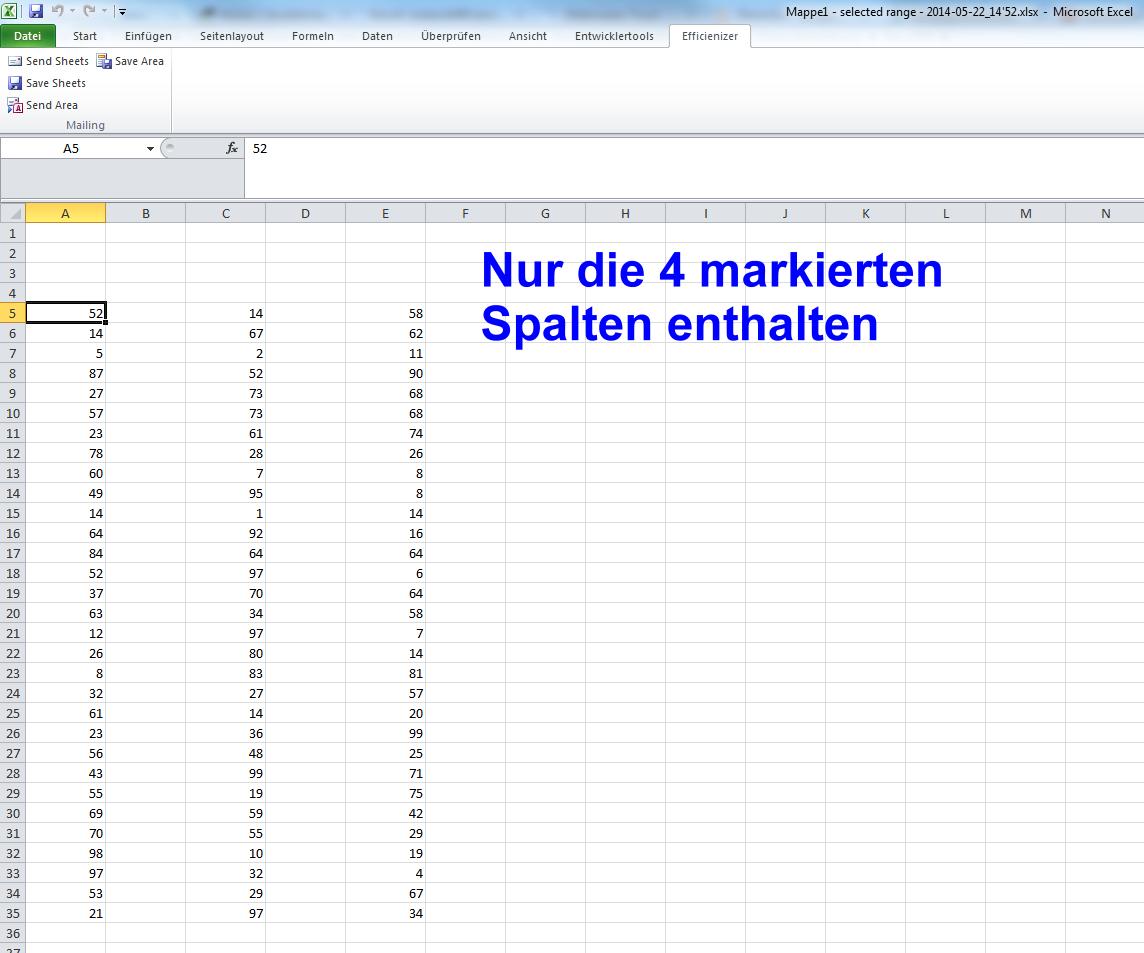Redo action in quick access toolbar
Screen dimensions: 1144x953
[89, 11]
